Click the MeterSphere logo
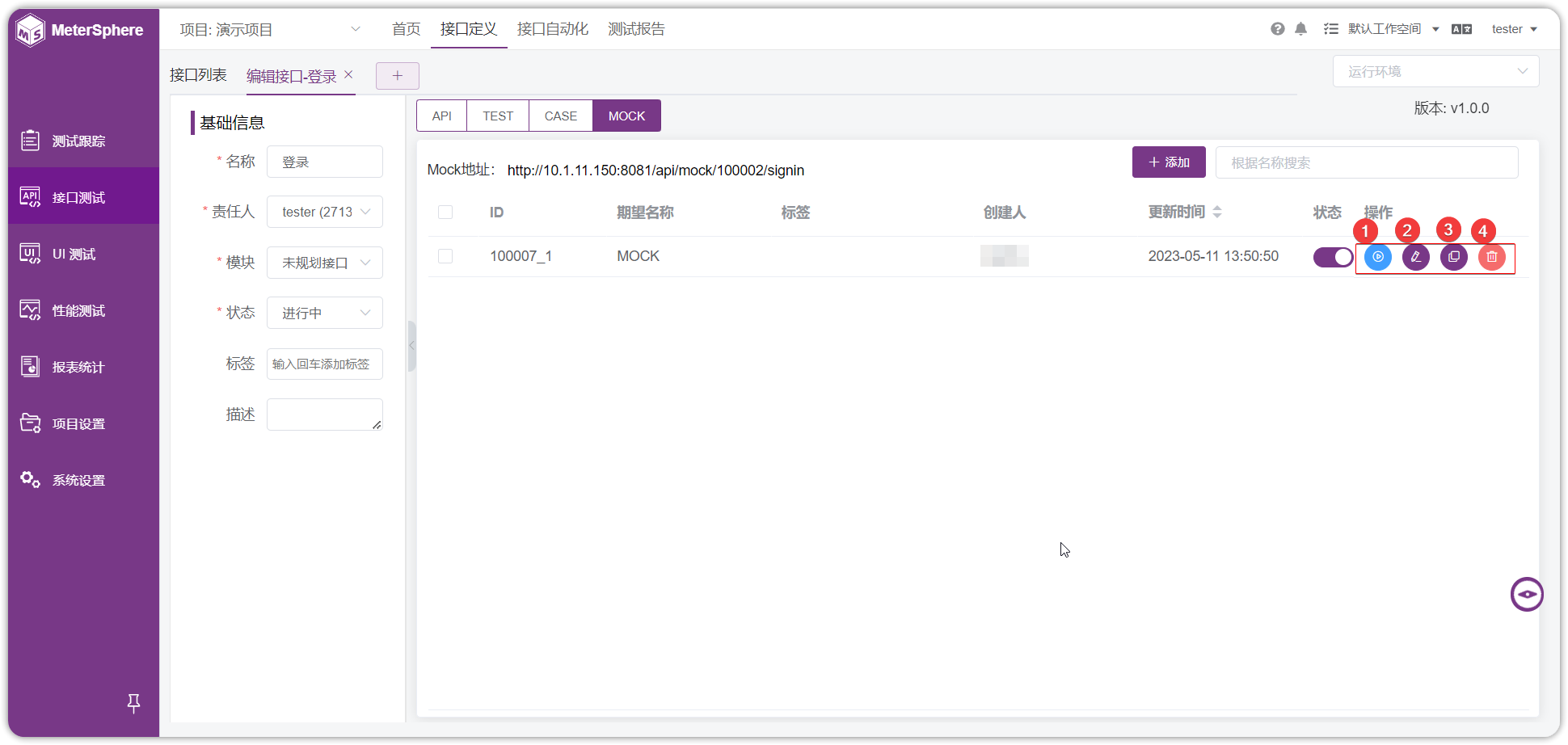This screenshot has height=745, width=1568. [80, 31]
